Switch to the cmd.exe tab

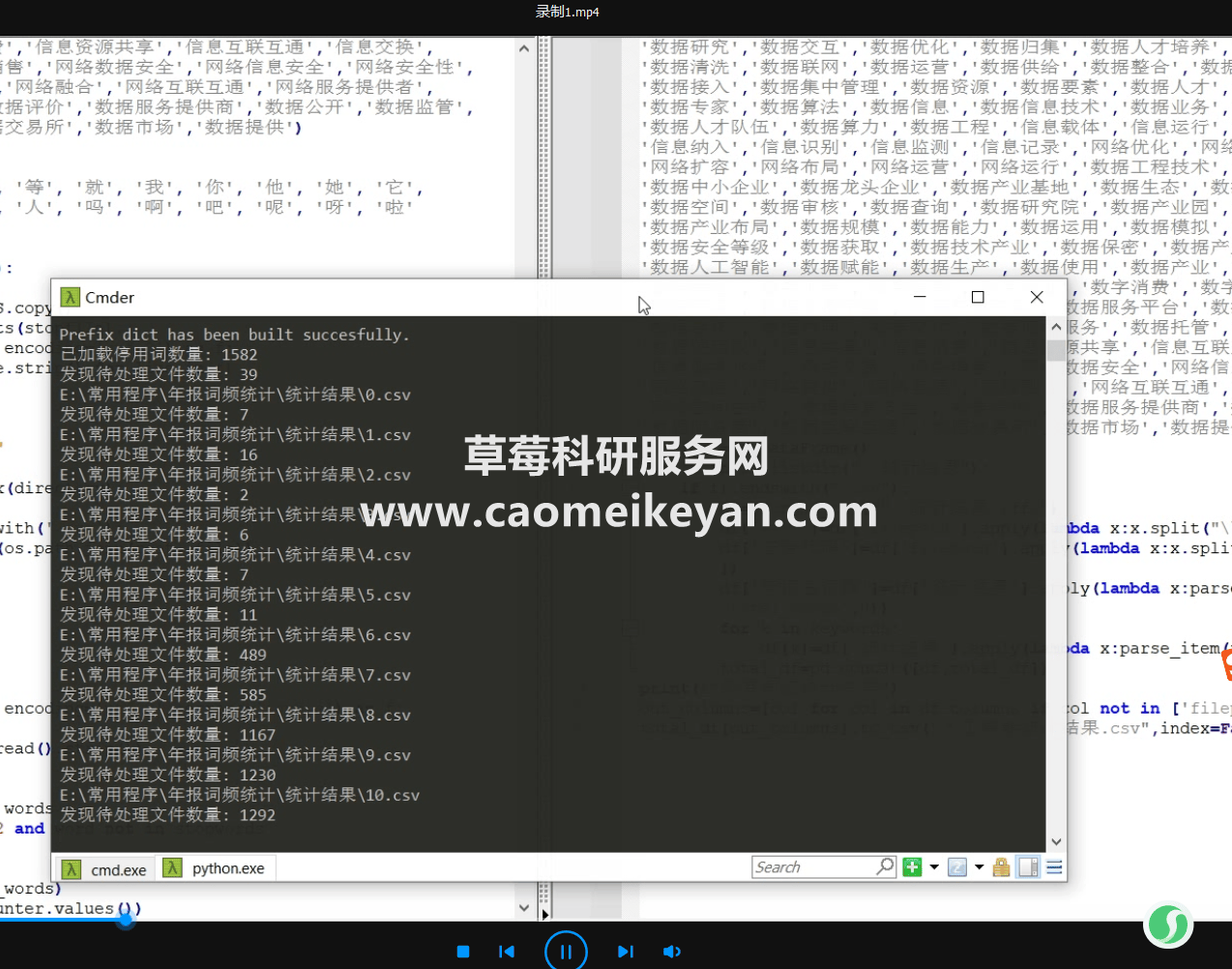(105, 869)
